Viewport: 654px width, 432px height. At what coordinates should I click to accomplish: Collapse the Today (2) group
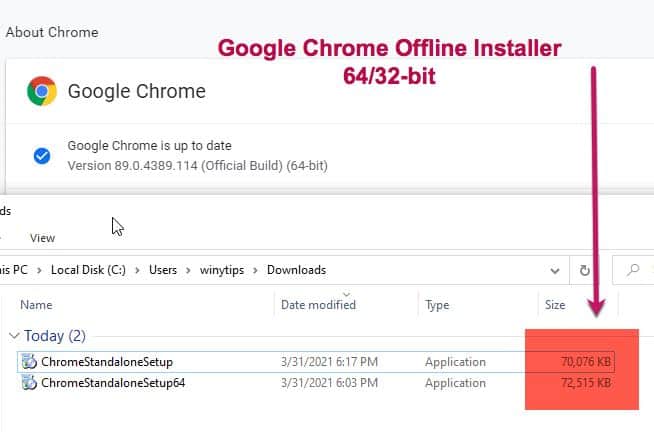(14, 335)
